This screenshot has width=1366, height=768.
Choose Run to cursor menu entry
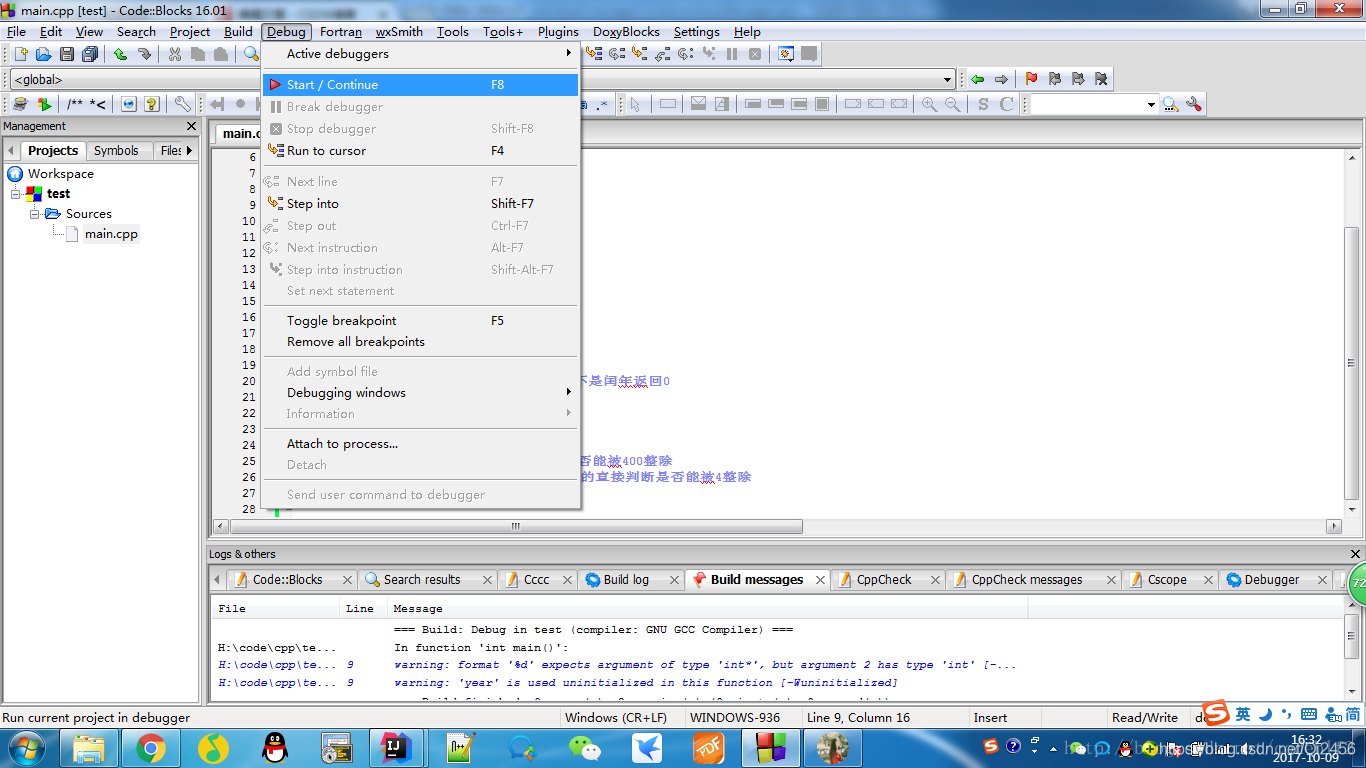click(421, 151)
